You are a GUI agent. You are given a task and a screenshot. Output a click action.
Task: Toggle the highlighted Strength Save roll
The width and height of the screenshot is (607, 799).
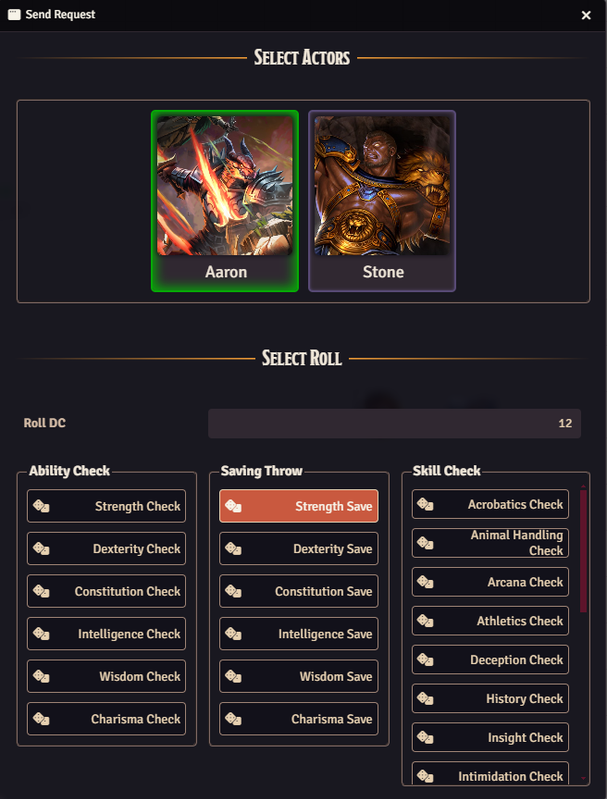(299, 506)
